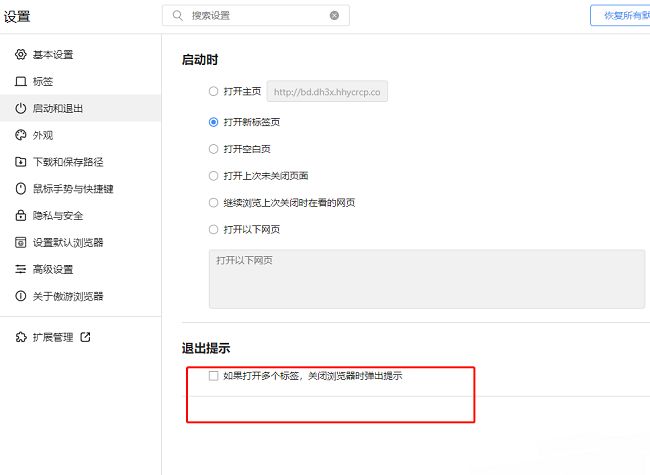Click the 下载和保存路径 folder icon
This screenshot has height=475, width=650.
[21, 162]
